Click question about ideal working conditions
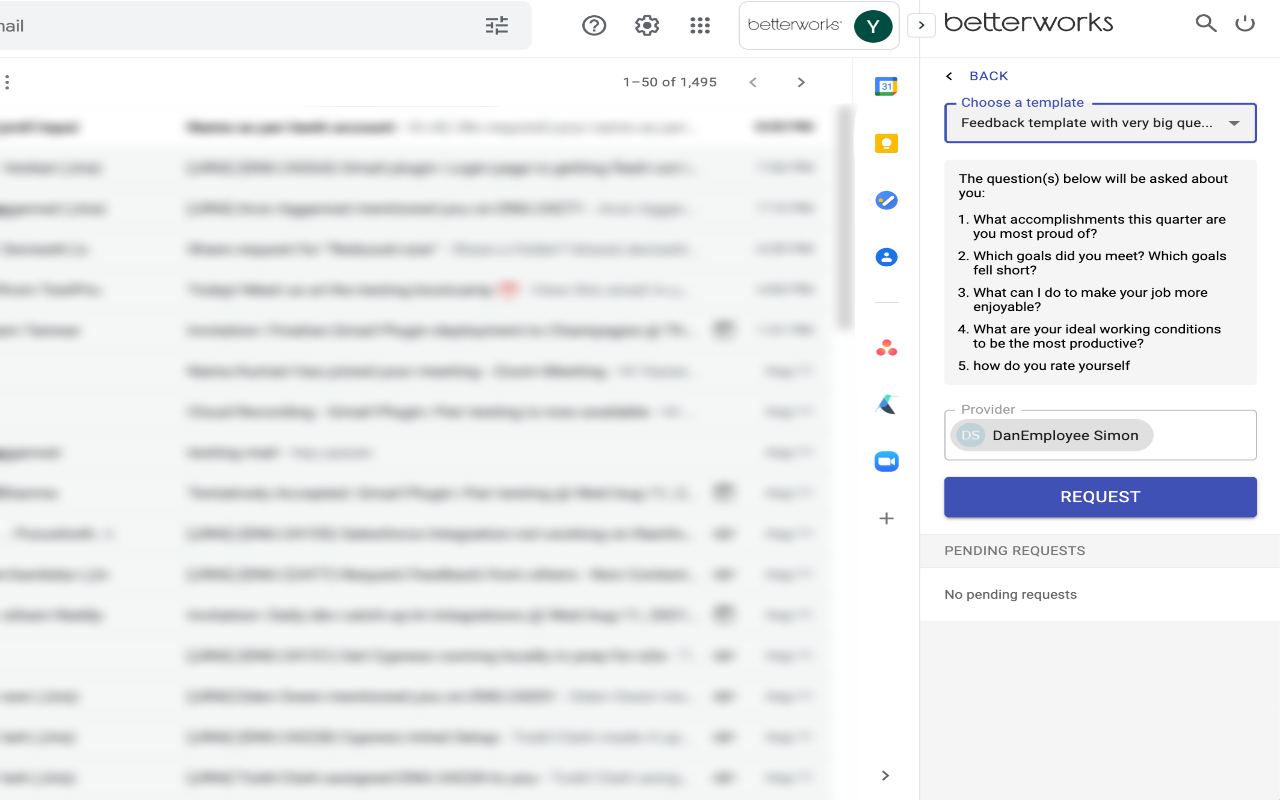Screen dimensions: 1280x800 (x=1097, y=336)
